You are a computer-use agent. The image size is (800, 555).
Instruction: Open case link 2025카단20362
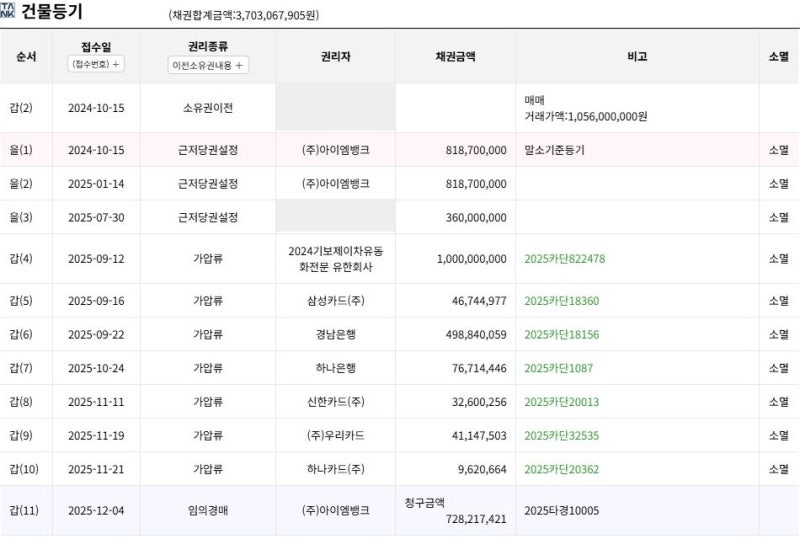point(561,469)
